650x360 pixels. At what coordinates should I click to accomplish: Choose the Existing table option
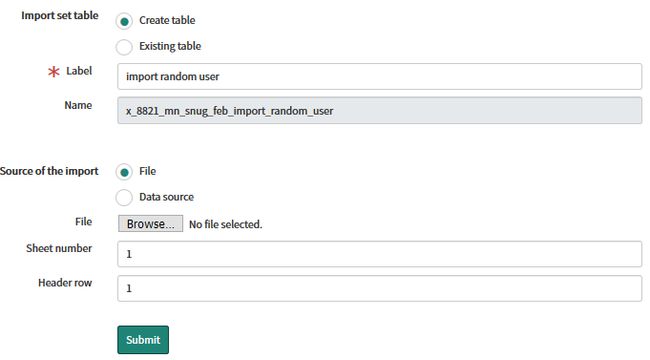pos(124,47)
